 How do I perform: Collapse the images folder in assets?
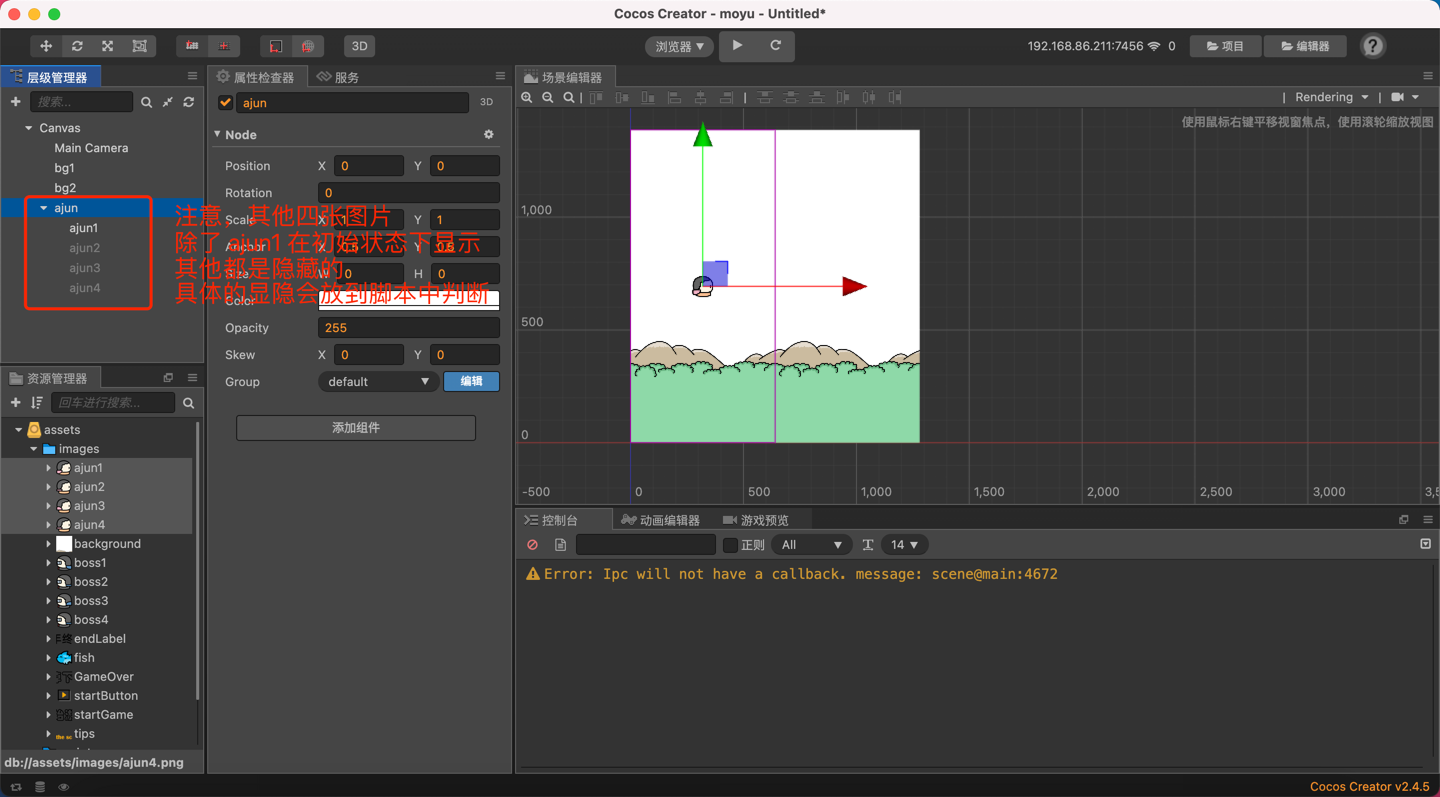[x=34, y=449]
